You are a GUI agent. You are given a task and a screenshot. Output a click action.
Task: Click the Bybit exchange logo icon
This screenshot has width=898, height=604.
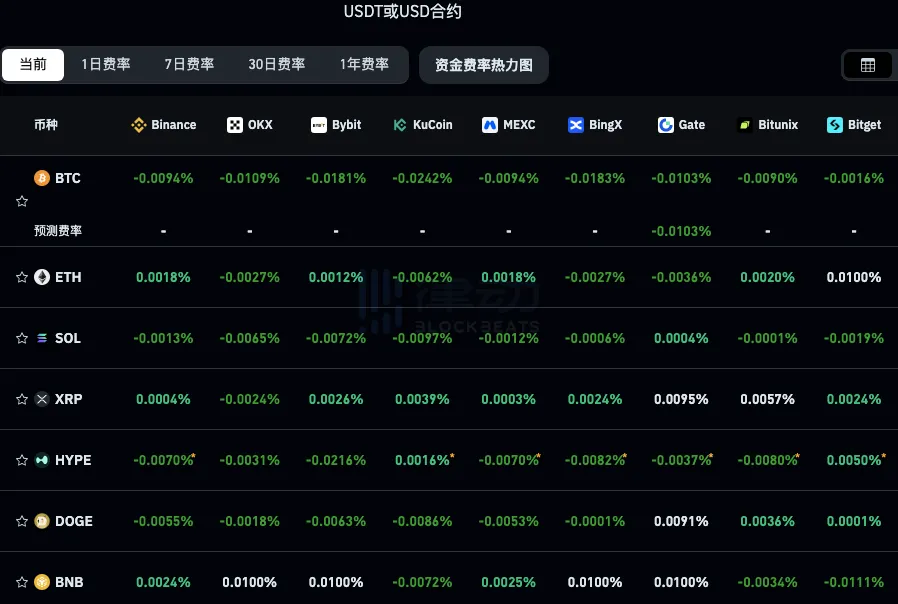[319, 125]
